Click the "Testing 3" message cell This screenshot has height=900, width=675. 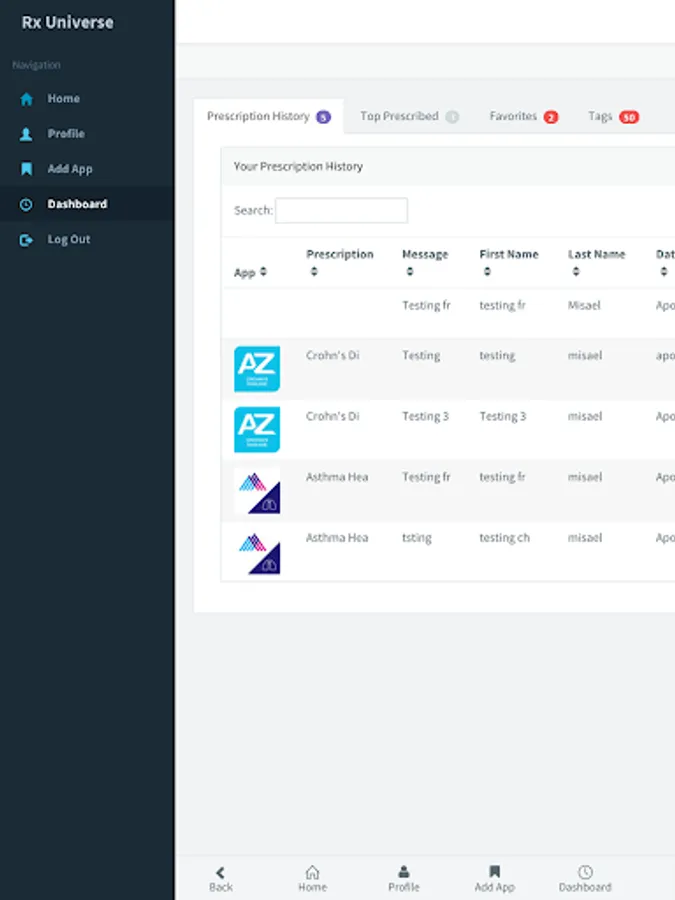click(x=425, y=416)
